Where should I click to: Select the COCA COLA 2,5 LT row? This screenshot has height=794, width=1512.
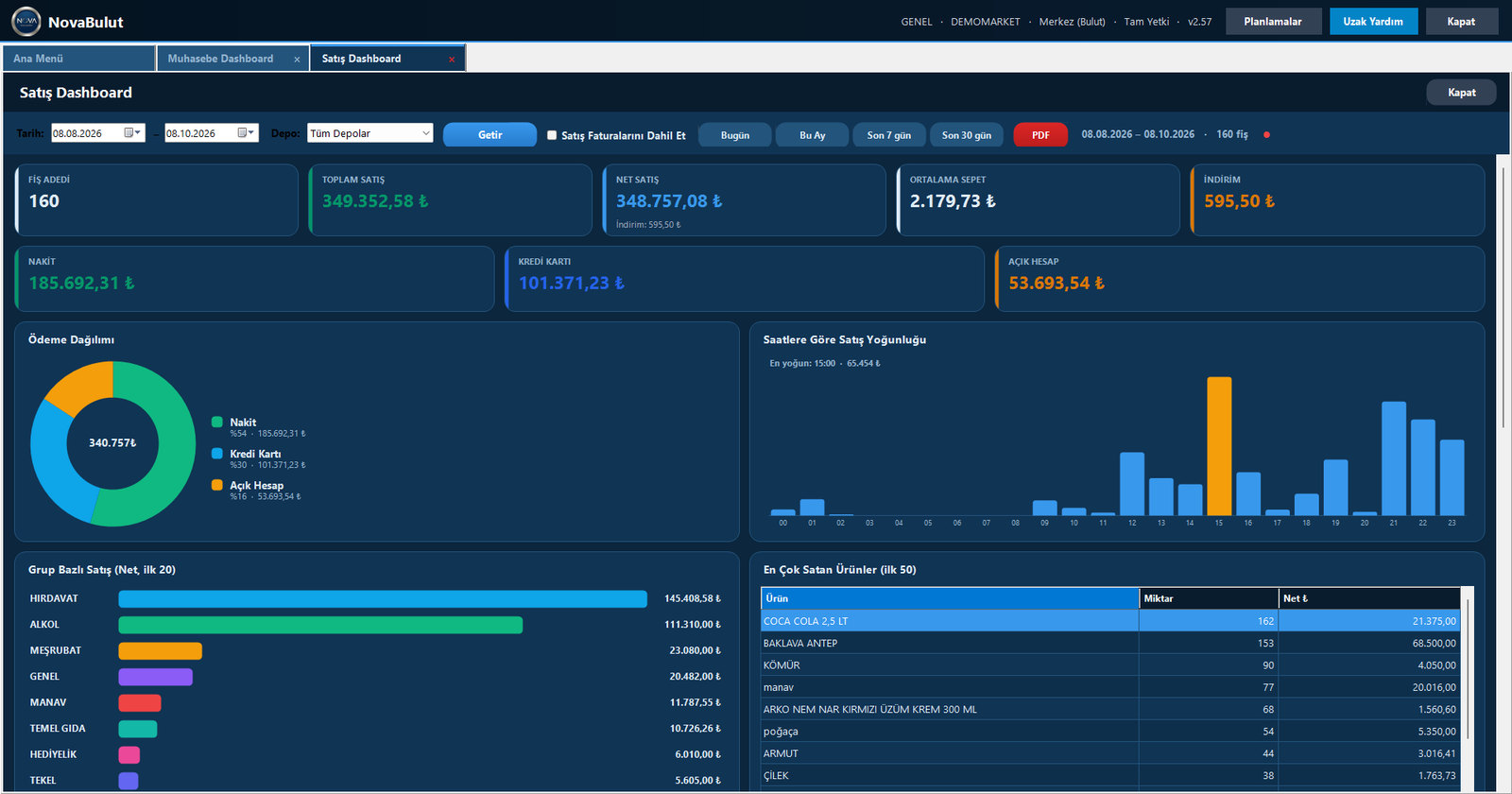[1110, 621]
